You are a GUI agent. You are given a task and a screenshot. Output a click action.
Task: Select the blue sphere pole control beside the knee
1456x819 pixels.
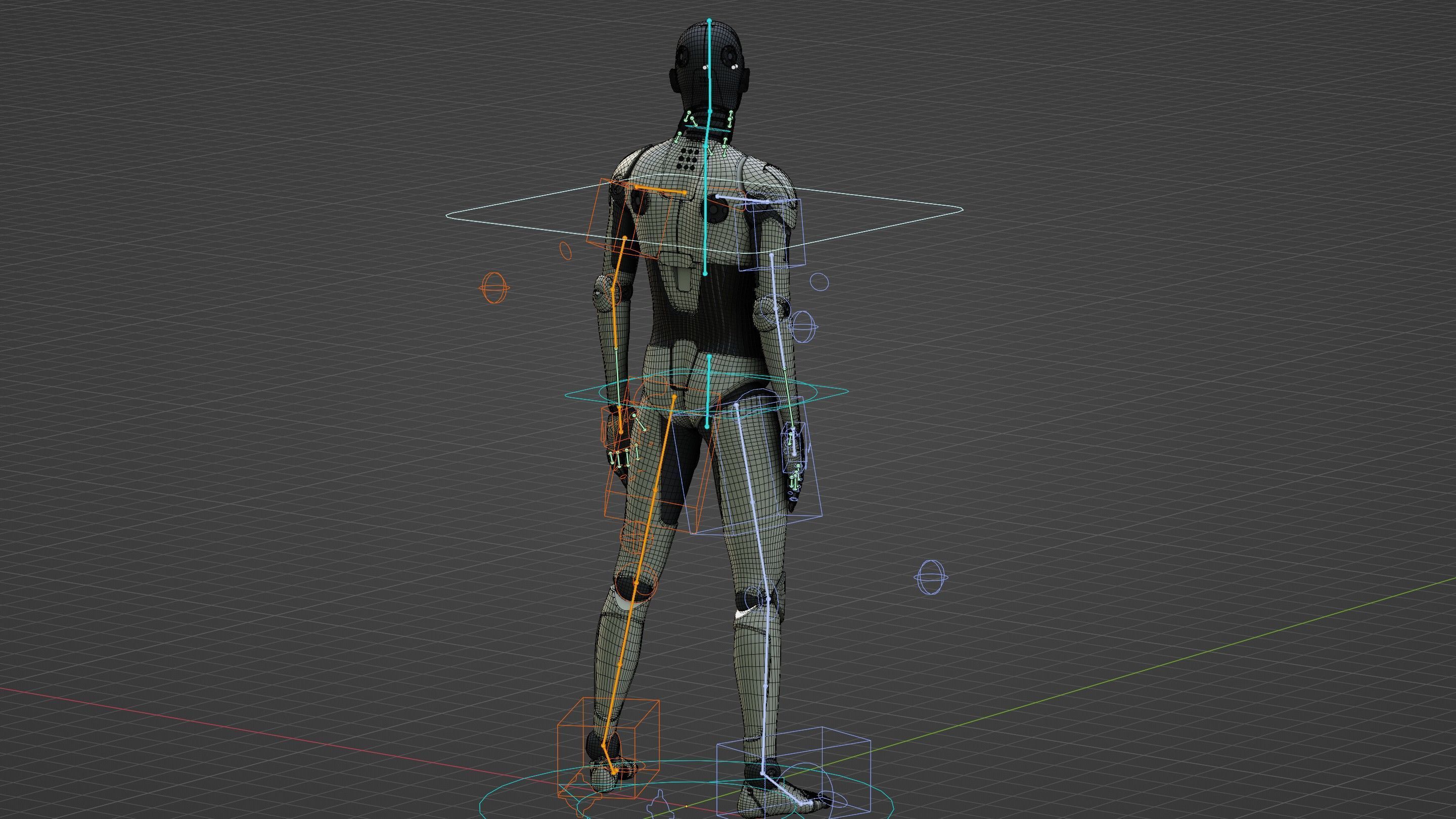pos(930,577)
